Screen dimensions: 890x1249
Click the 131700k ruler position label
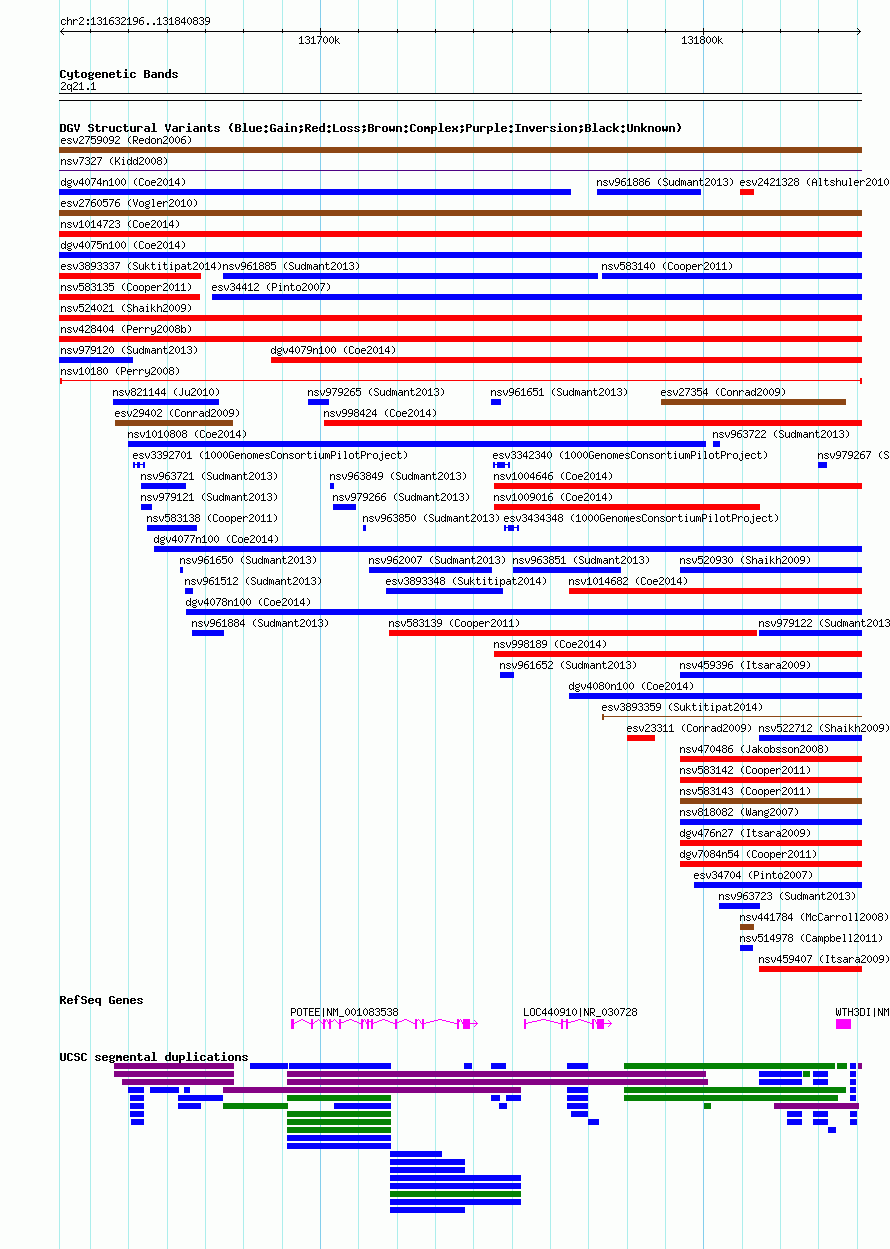pyautogui.click(x=319, y=40)
